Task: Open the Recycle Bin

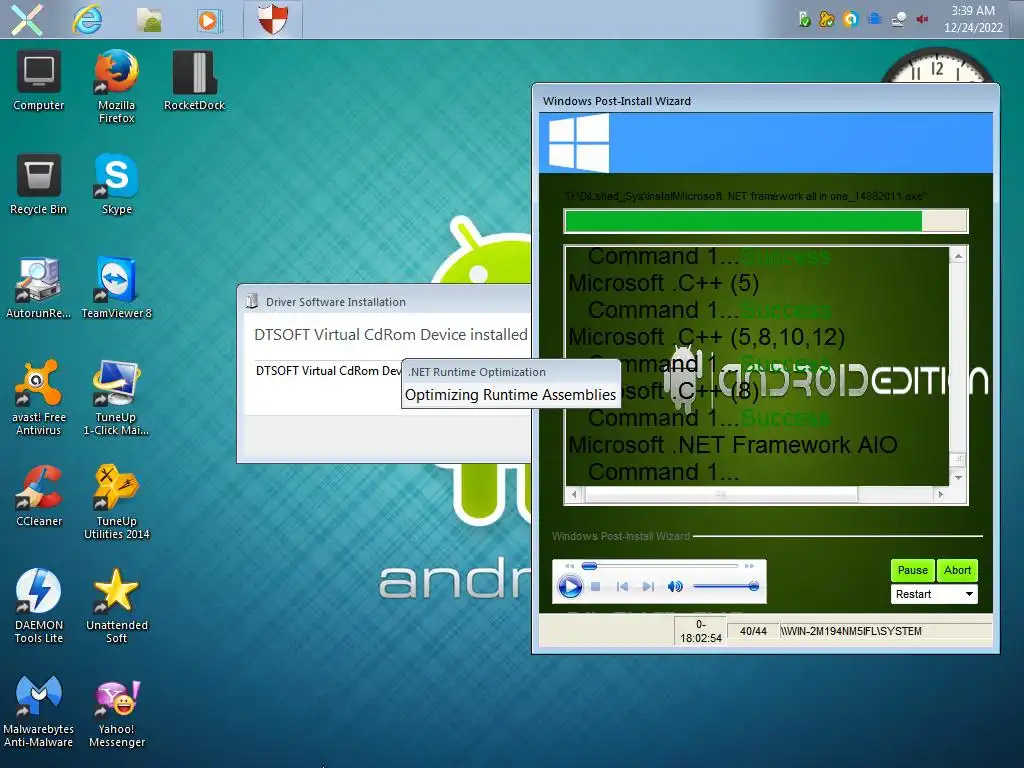Action: tap(39, 185)
